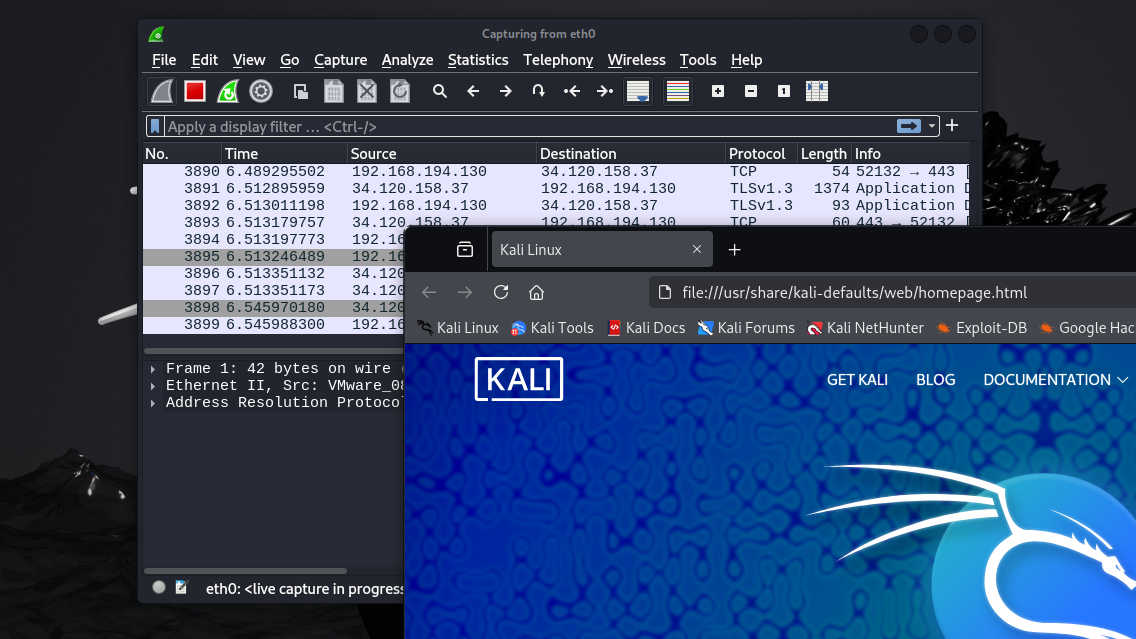Reload the Kali browser page
1136x639 pixels.
point(501,293)
